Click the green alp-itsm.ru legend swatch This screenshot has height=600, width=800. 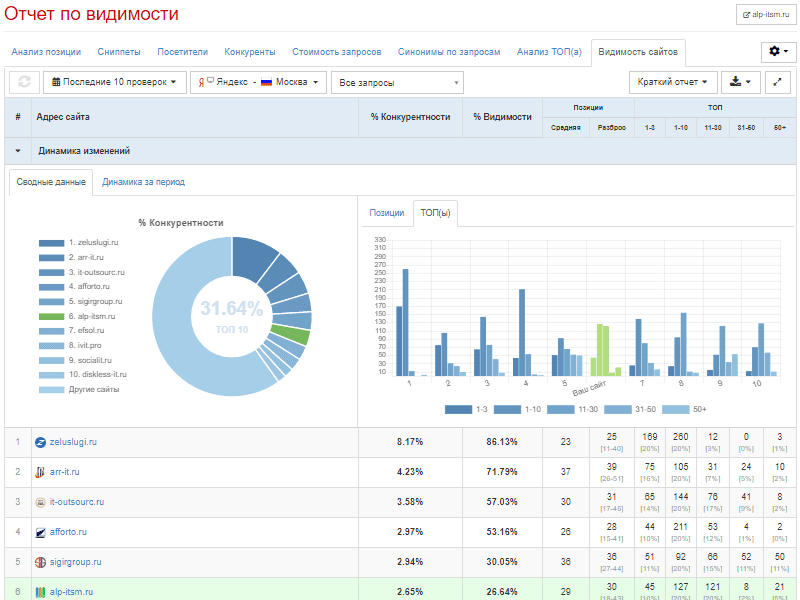tap(52, 317)
